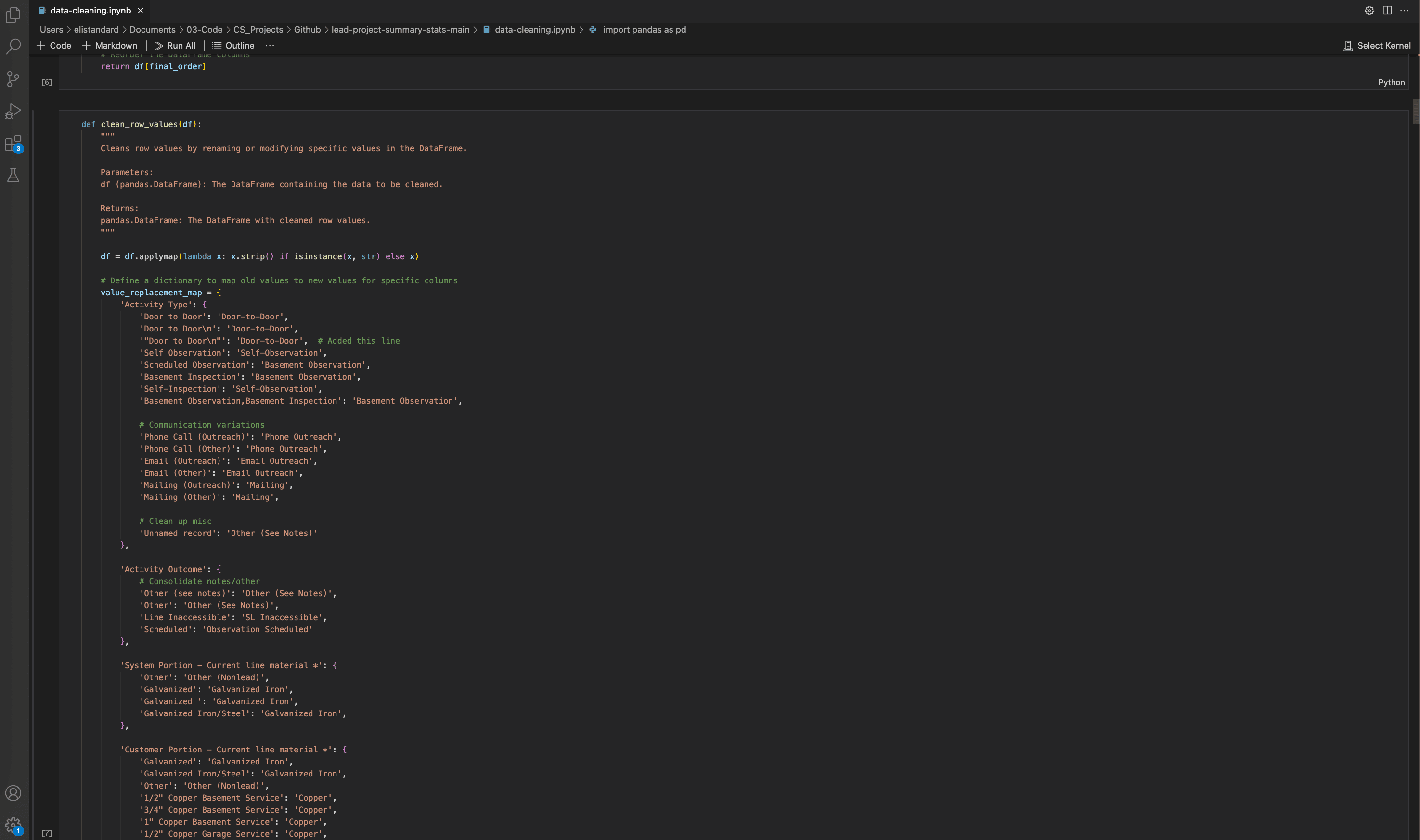Viewport: 1420px width, 840px height.
Task: Click the Python language label of cell 6
Action: pyautogui.click(x=1391, y=82)
